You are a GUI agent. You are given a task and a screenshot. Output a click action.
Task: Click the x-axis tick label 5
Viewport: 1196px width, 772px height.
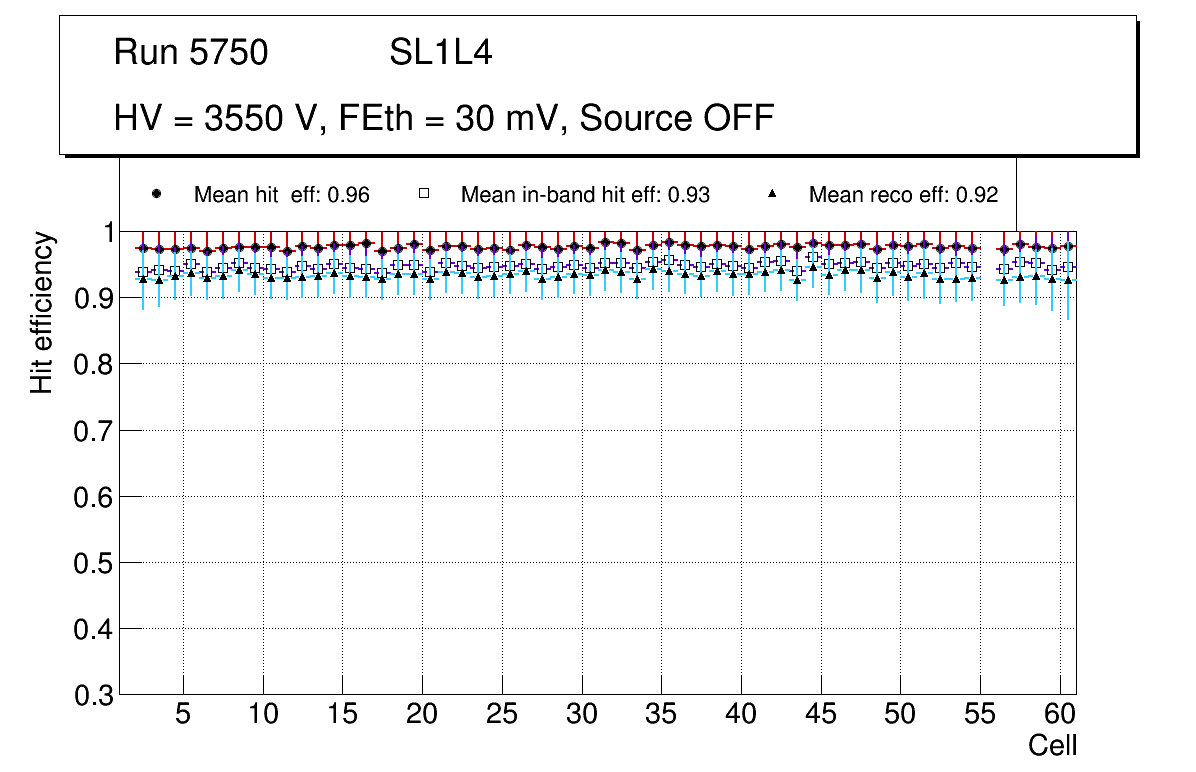pos(183,715)
